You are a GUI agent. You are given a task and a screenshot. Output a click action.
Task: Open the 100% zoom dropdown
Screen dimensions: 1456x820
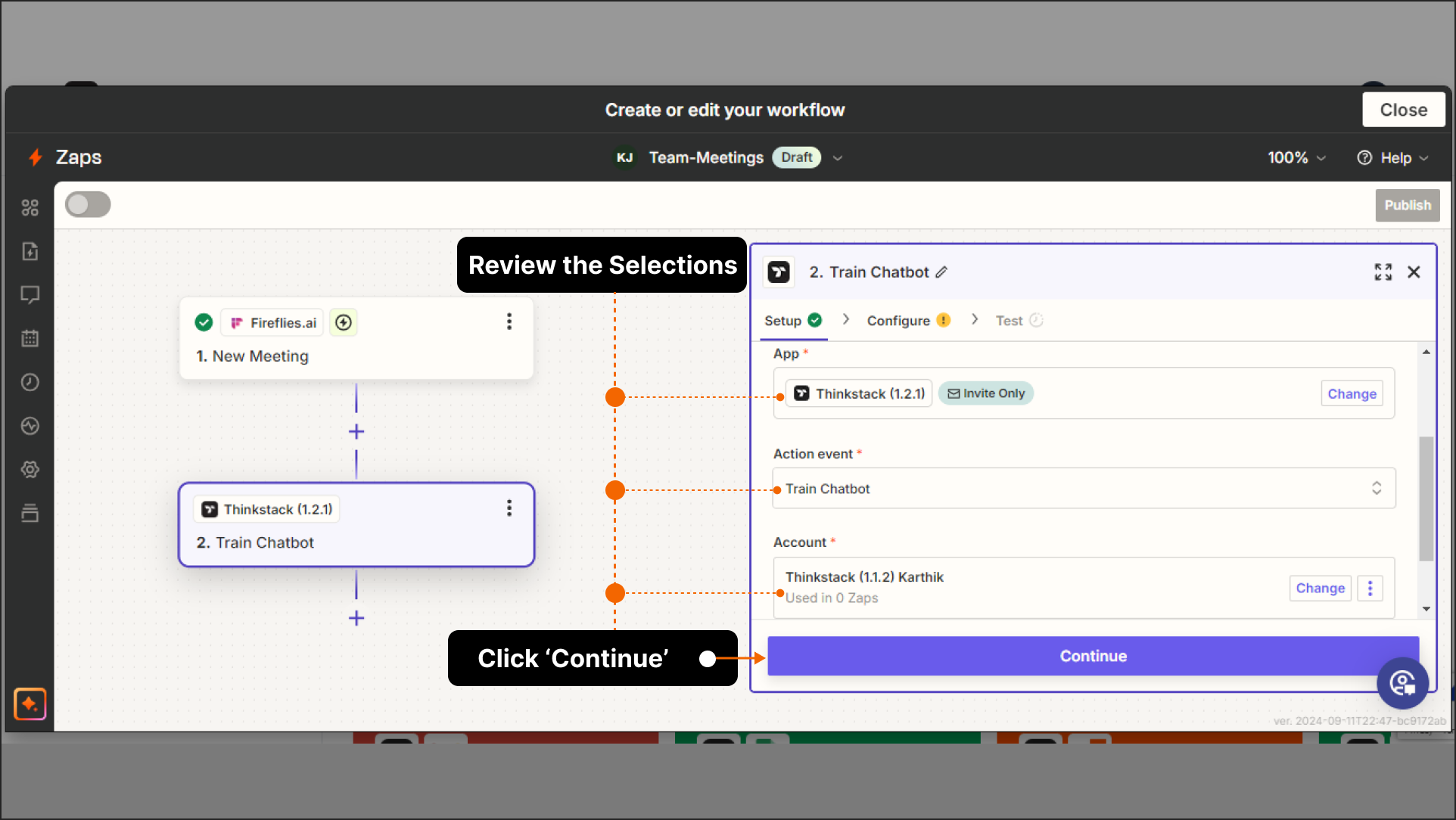[1297, 157]
